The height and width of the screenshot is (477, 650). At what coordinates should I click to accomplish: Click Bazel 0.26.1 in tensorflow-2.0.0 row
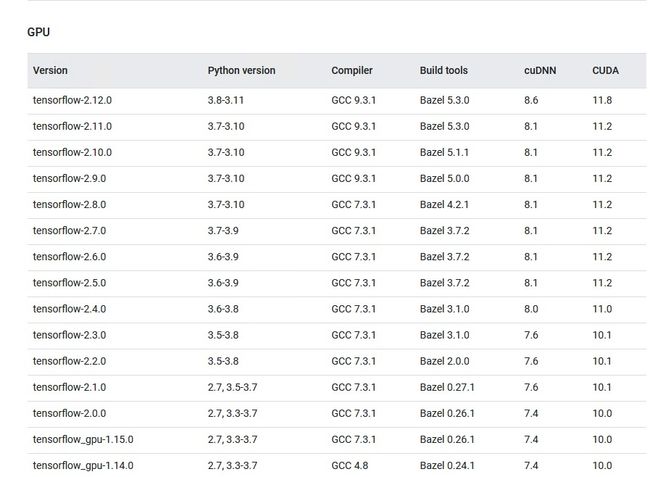(447, 414)
